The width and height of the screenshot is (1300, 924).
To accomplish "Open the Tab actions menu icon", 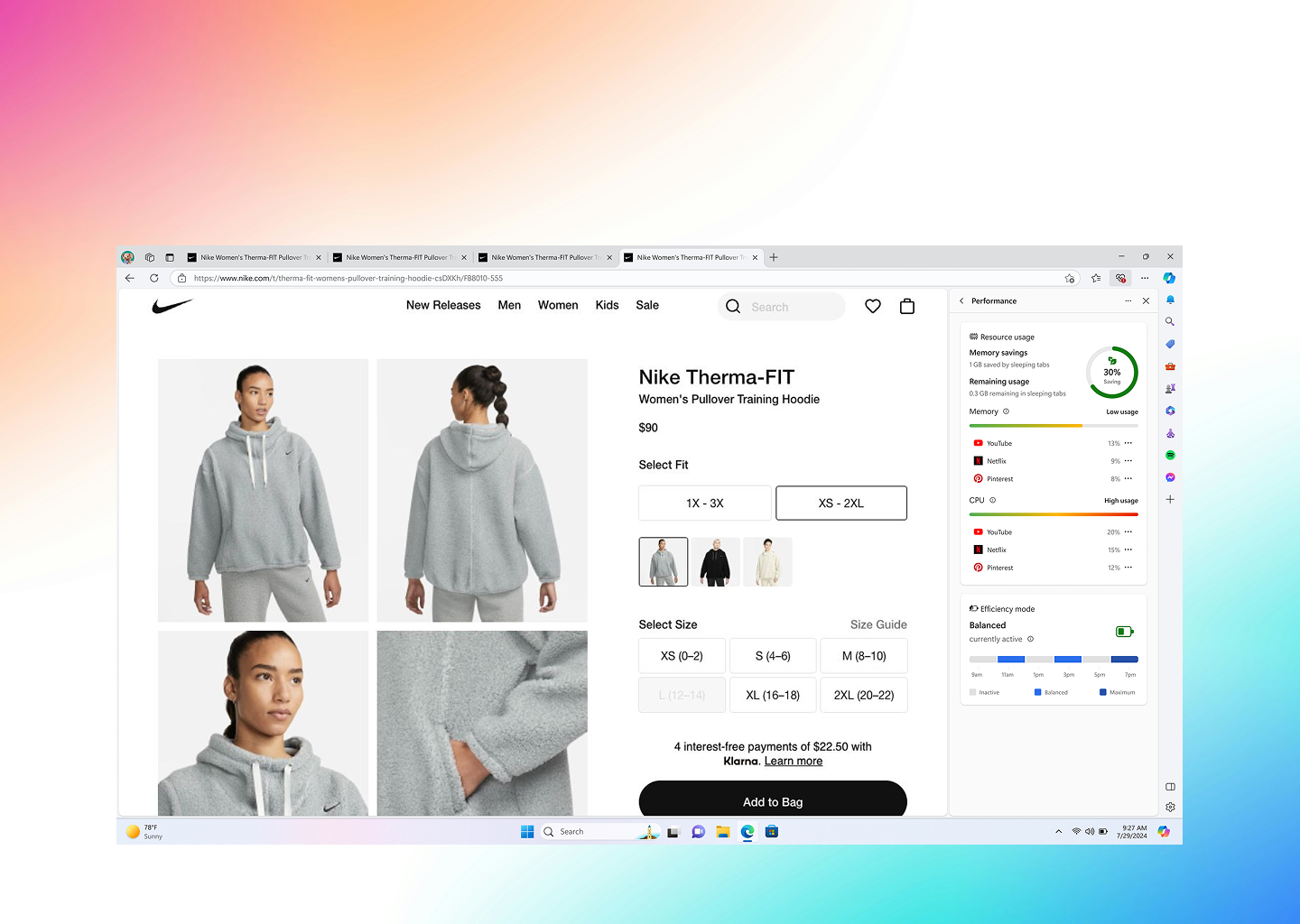I will tap(170, 257).
